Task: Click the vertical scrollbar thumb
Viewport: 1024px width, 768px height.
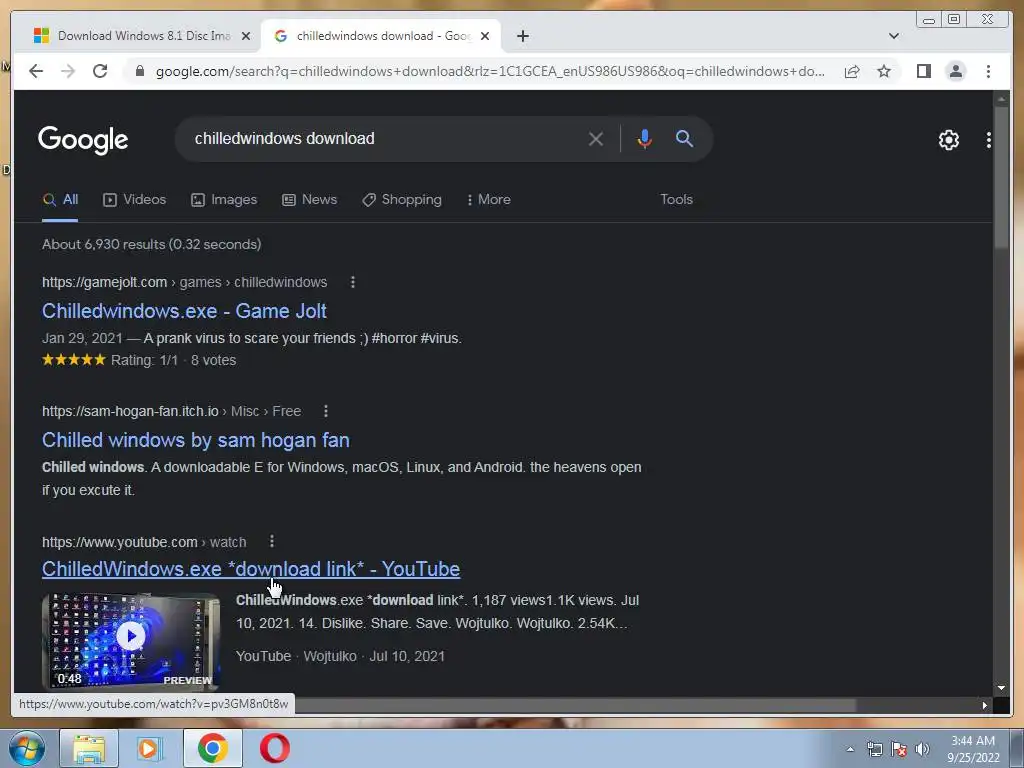Action: click(x=1001, y=176)
